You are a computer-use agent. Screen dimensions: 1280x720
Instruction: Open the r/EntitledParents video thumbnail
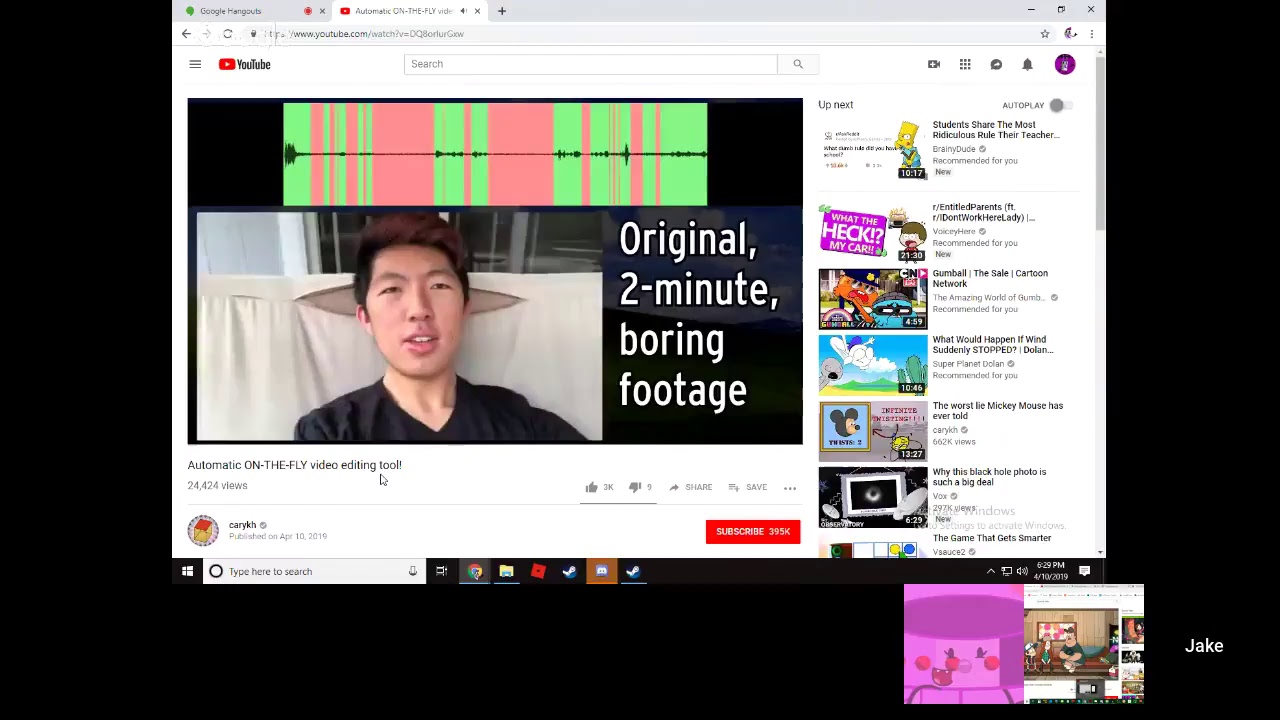click(x=873, y=232)
